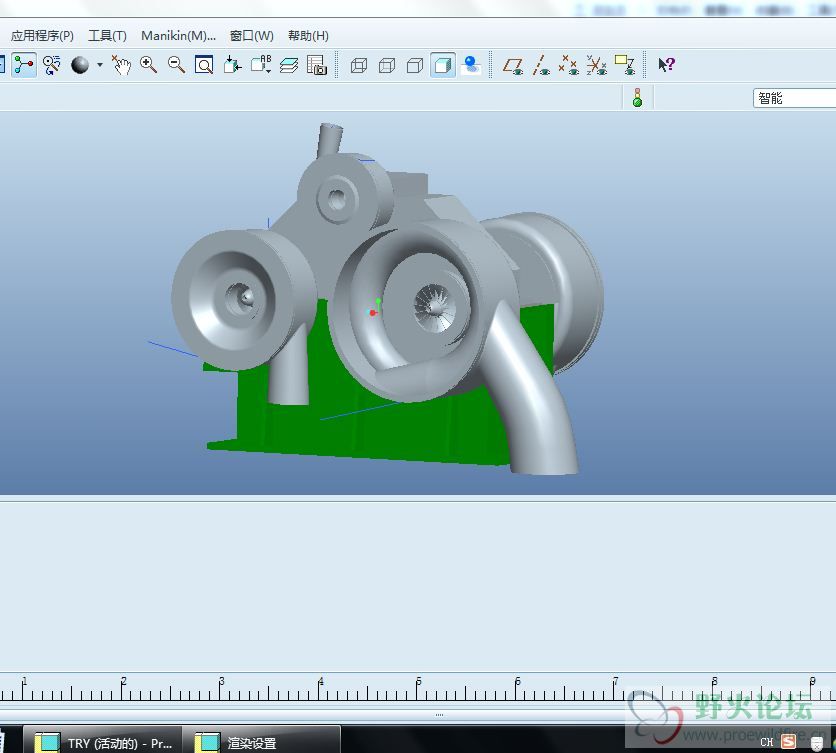This screenshot has width=836, height=753.
Task: Toggle the spin center display icon
Action: [x=24, y=65]
